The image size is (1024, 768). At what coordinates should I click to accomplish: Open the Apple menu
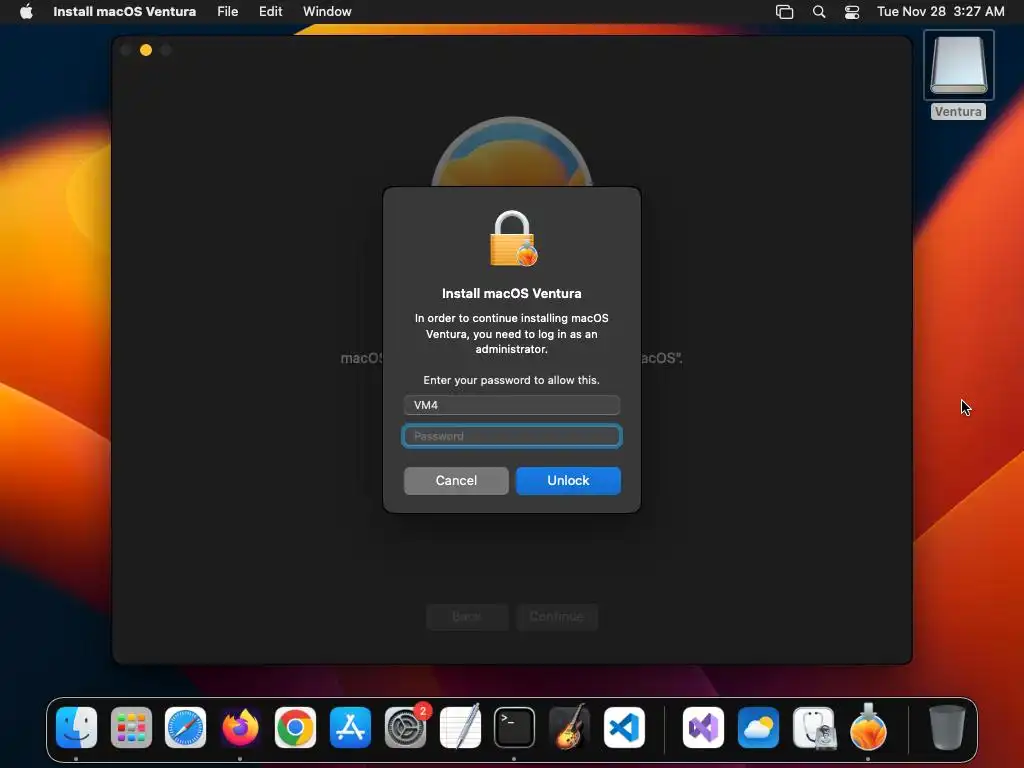26,12
